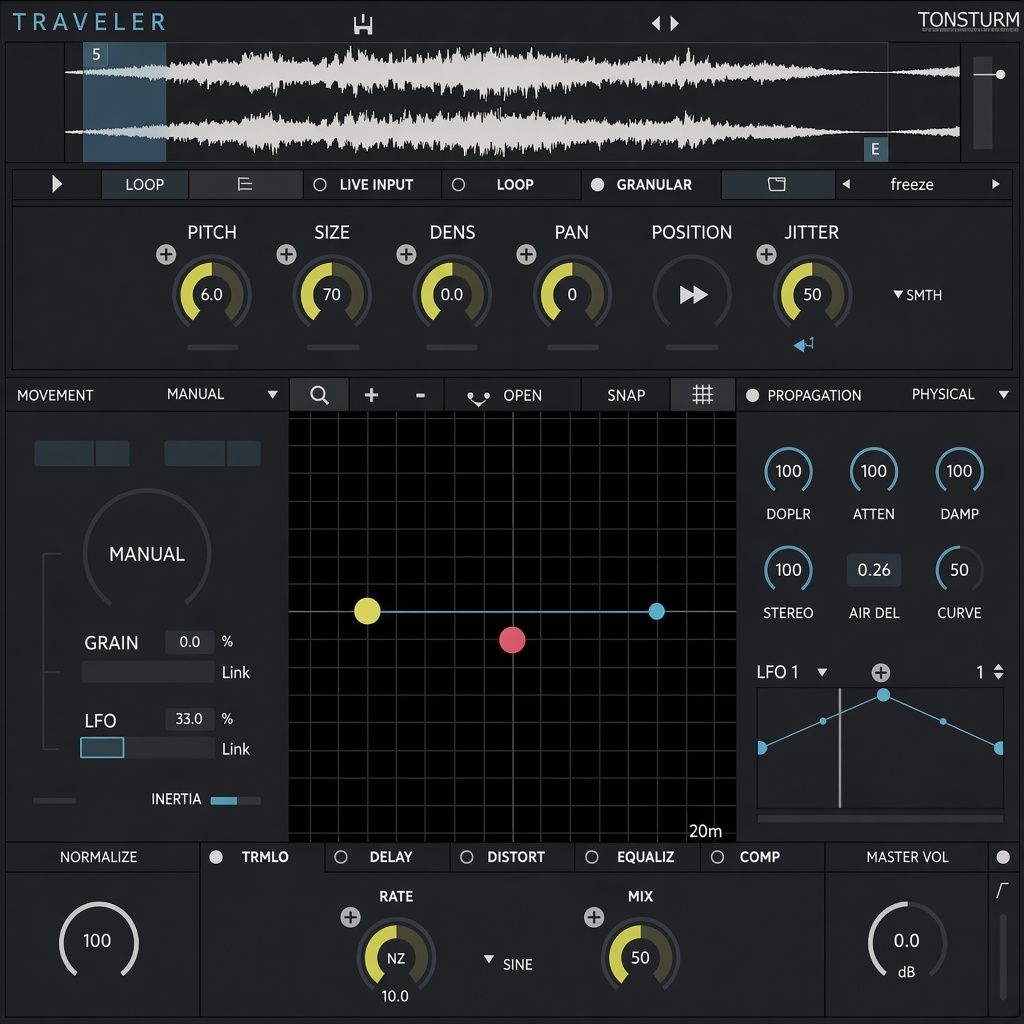Open the PHYSICAL propagation dropdown
This screenshot has width=1024, height=1024.
(960, 394)
